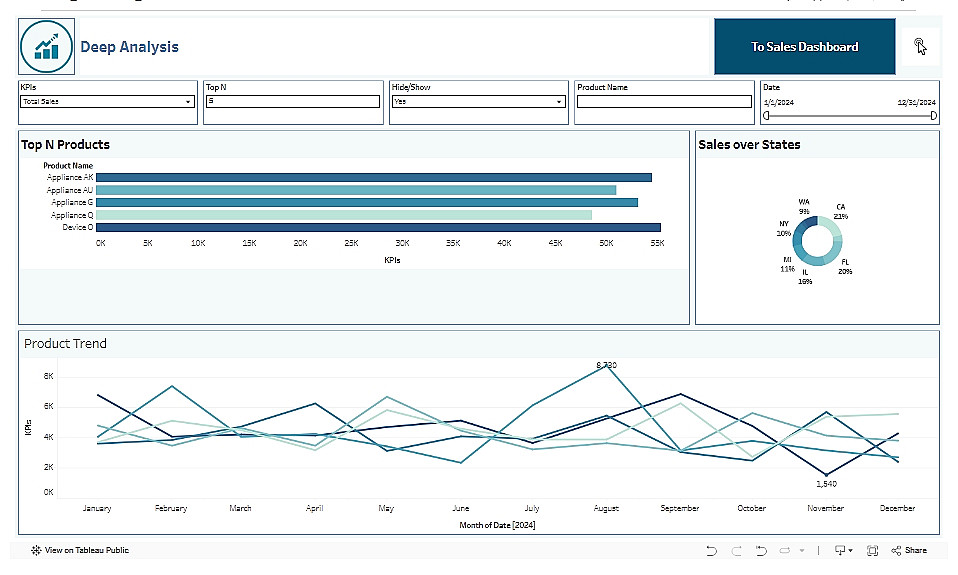Toggle the full screen icon

872,551
